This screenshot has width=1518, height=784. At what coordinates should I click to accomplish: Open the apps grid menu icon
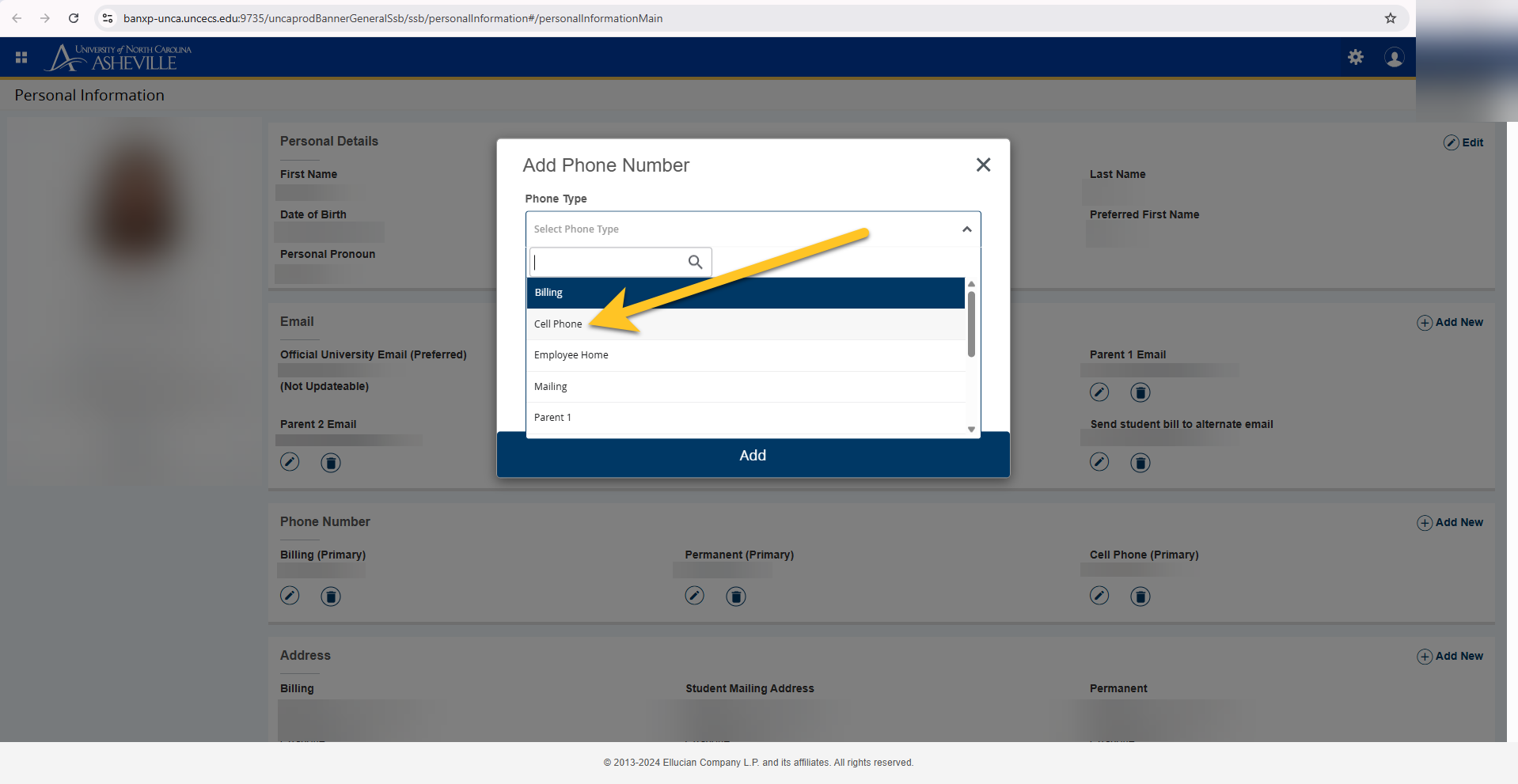click(x=21, y=57)
